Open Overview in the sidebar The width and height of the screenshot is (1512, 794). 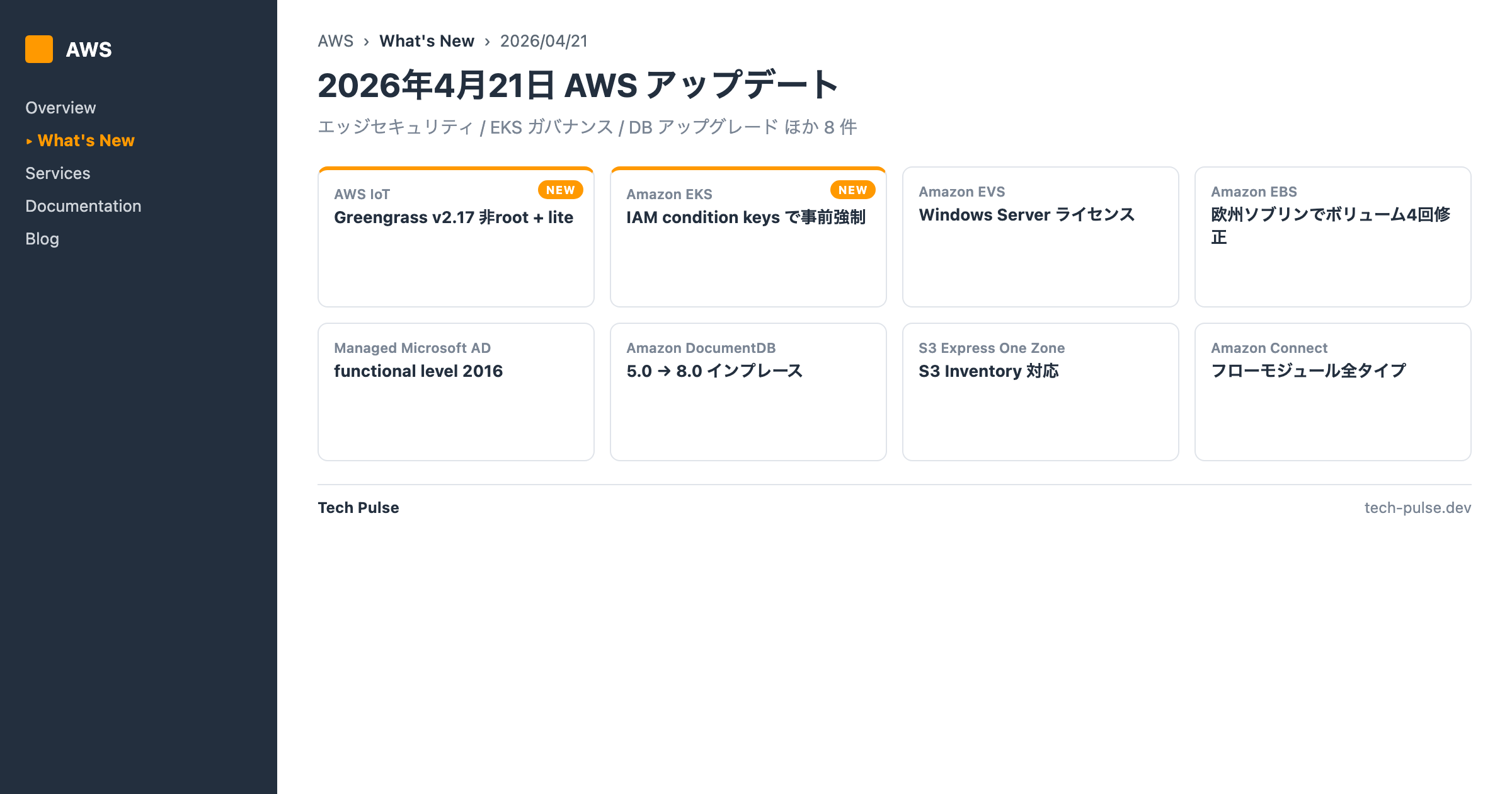[60, 108]
